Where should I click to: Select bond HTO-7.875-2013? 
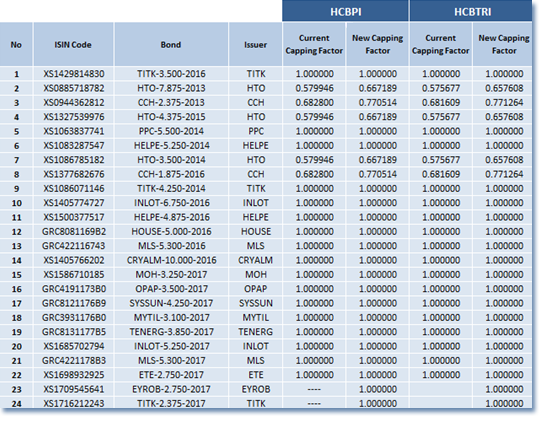coord(171,88)
